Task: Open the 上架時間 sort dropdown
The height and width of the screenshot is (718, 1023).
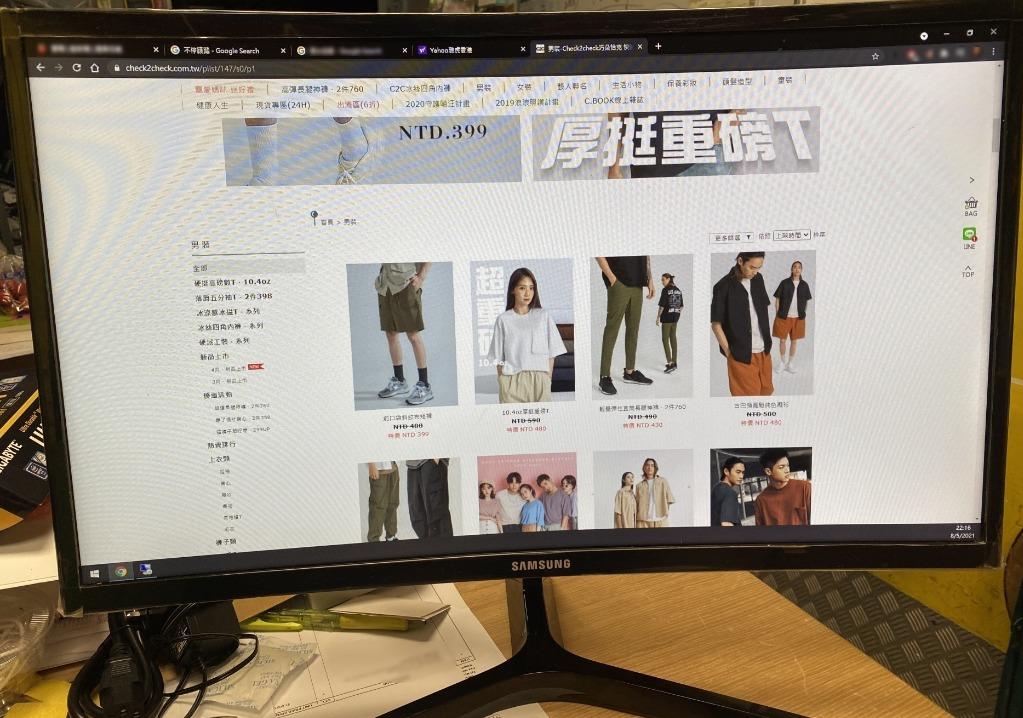Action: coord(790,235)
